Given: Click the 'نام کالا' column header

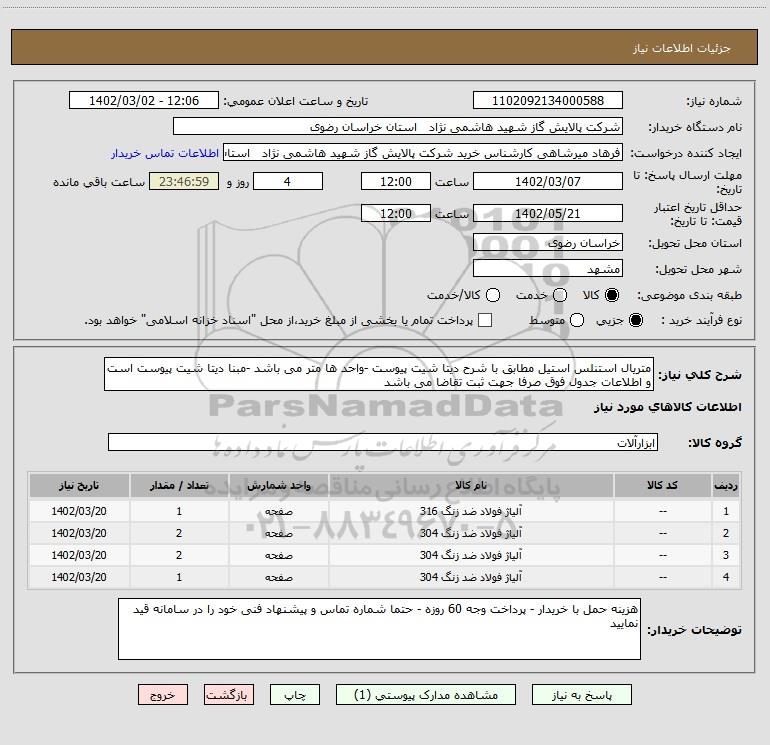Looking at the screenshot, I should coord(471,485).
